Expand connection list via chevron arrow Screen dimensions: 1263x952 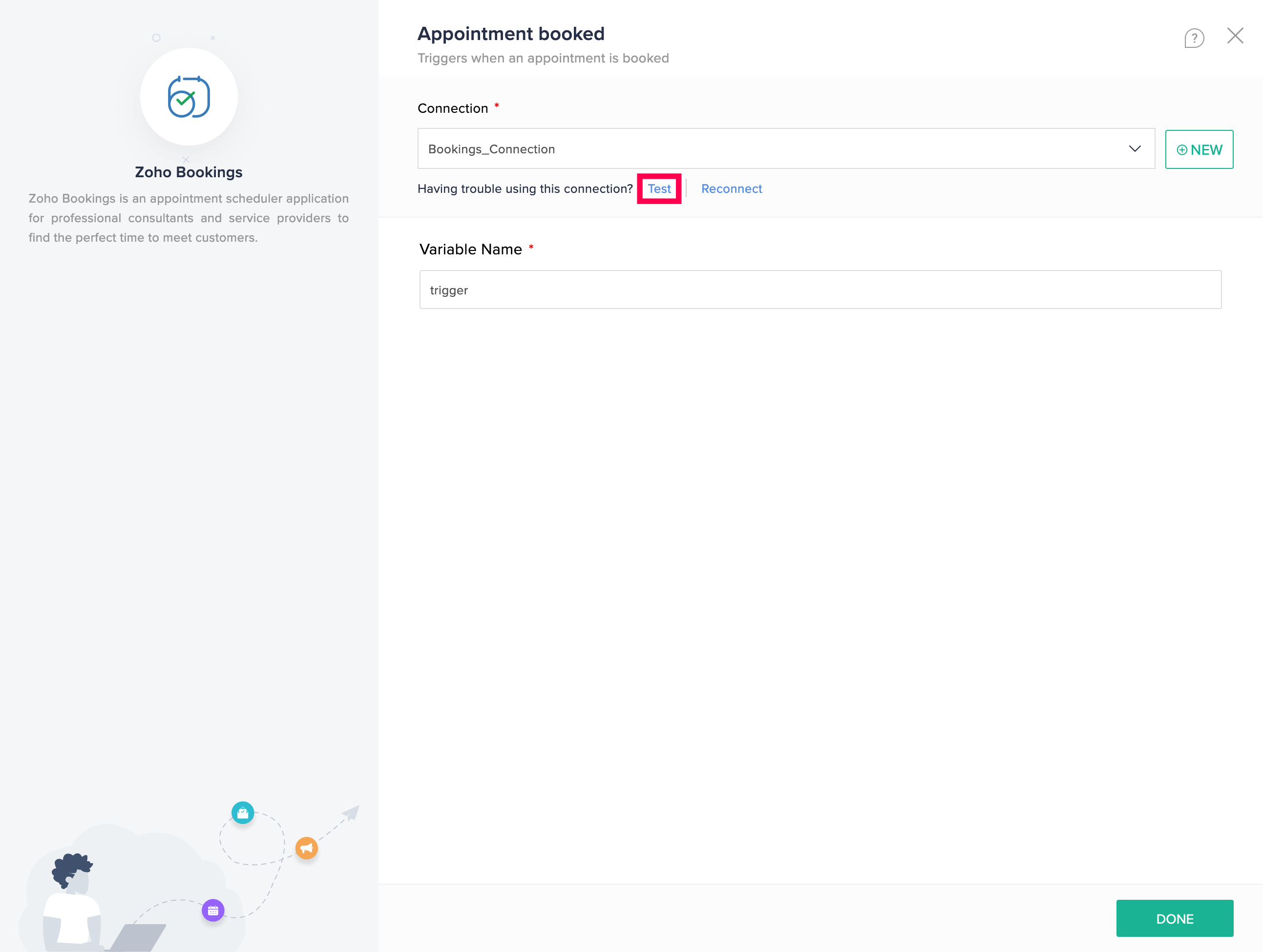1135,149
